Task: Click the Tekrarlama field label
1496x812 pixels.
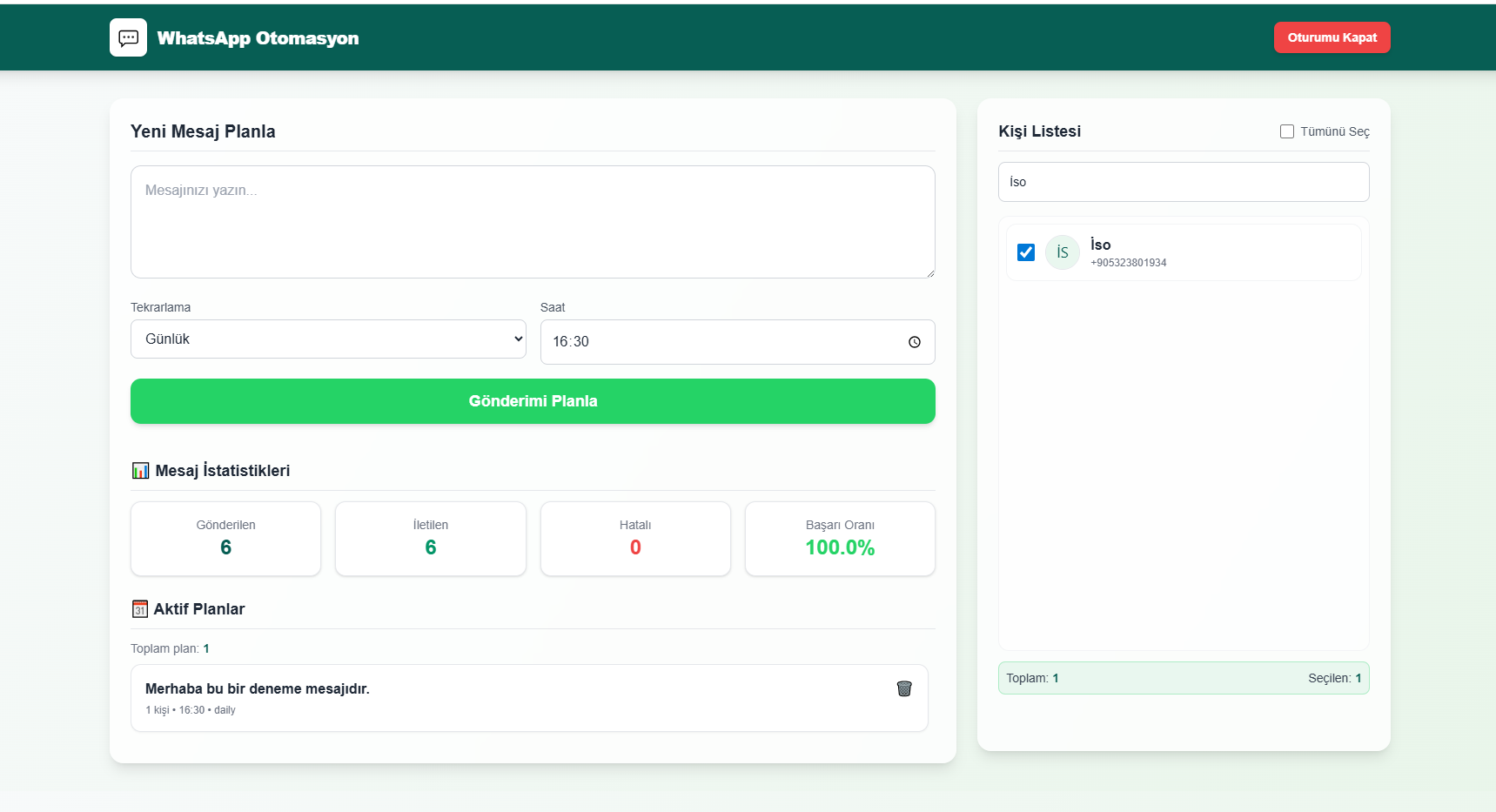Action: click(160, 307)
